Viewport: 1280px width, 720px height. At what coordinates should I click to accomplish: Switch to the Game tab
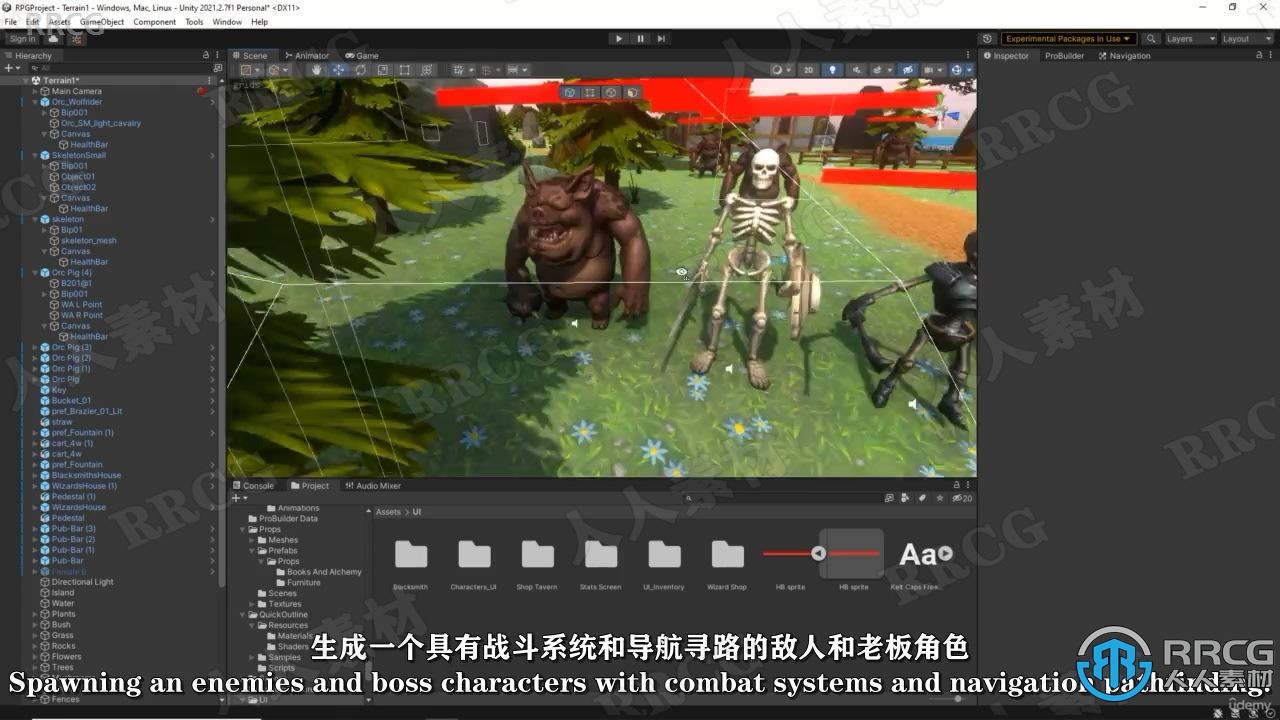362,56
